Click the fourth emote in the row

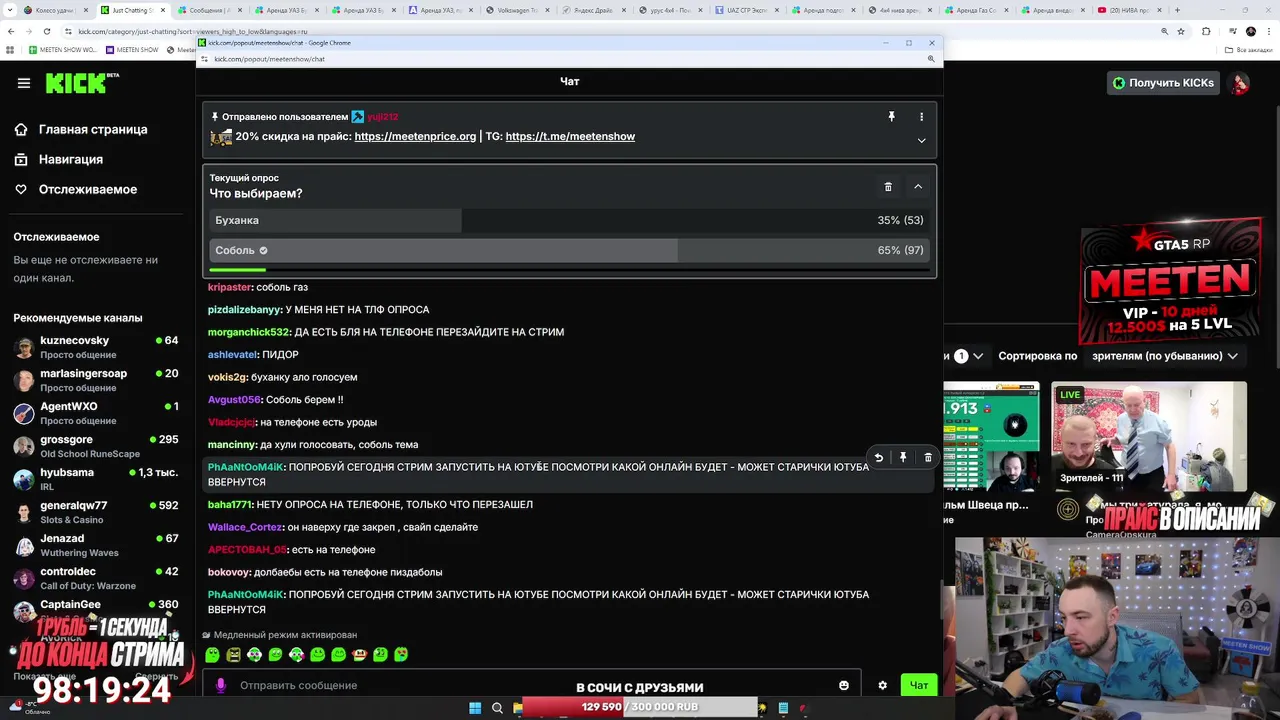pos(275,655)
